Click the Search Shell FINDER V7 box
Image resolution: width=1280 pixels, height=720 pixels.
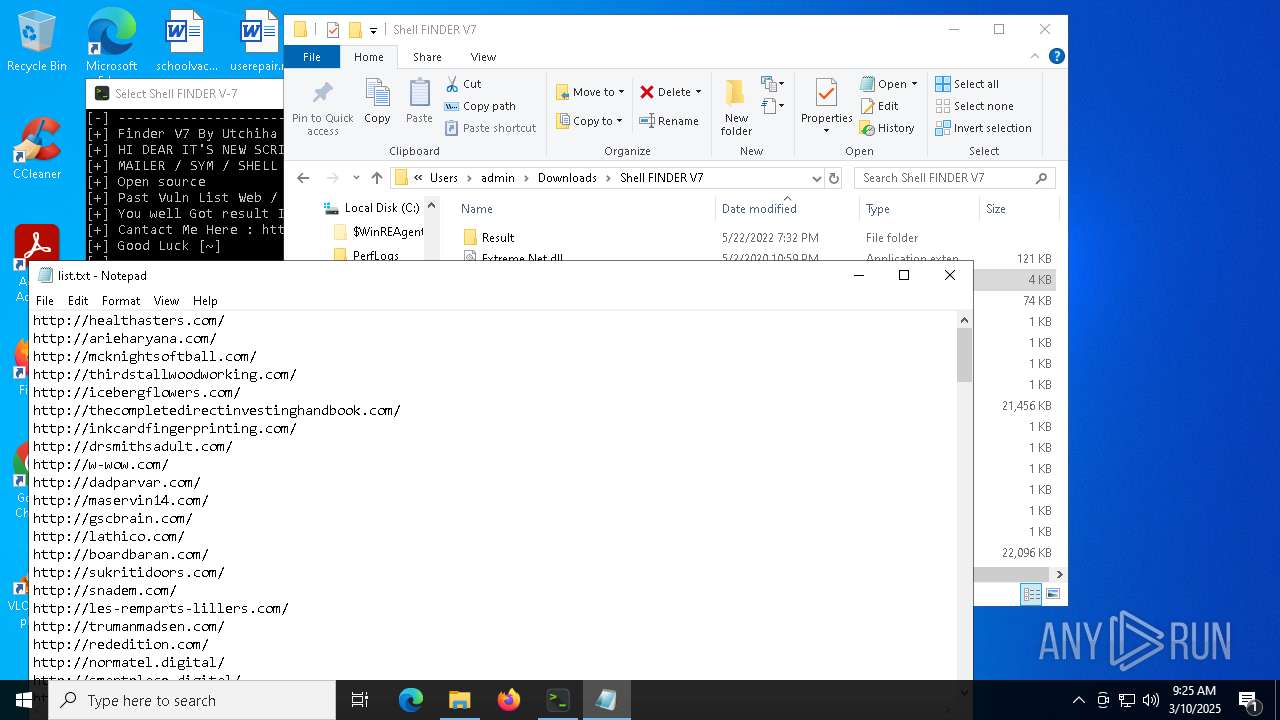pos(955,178)
